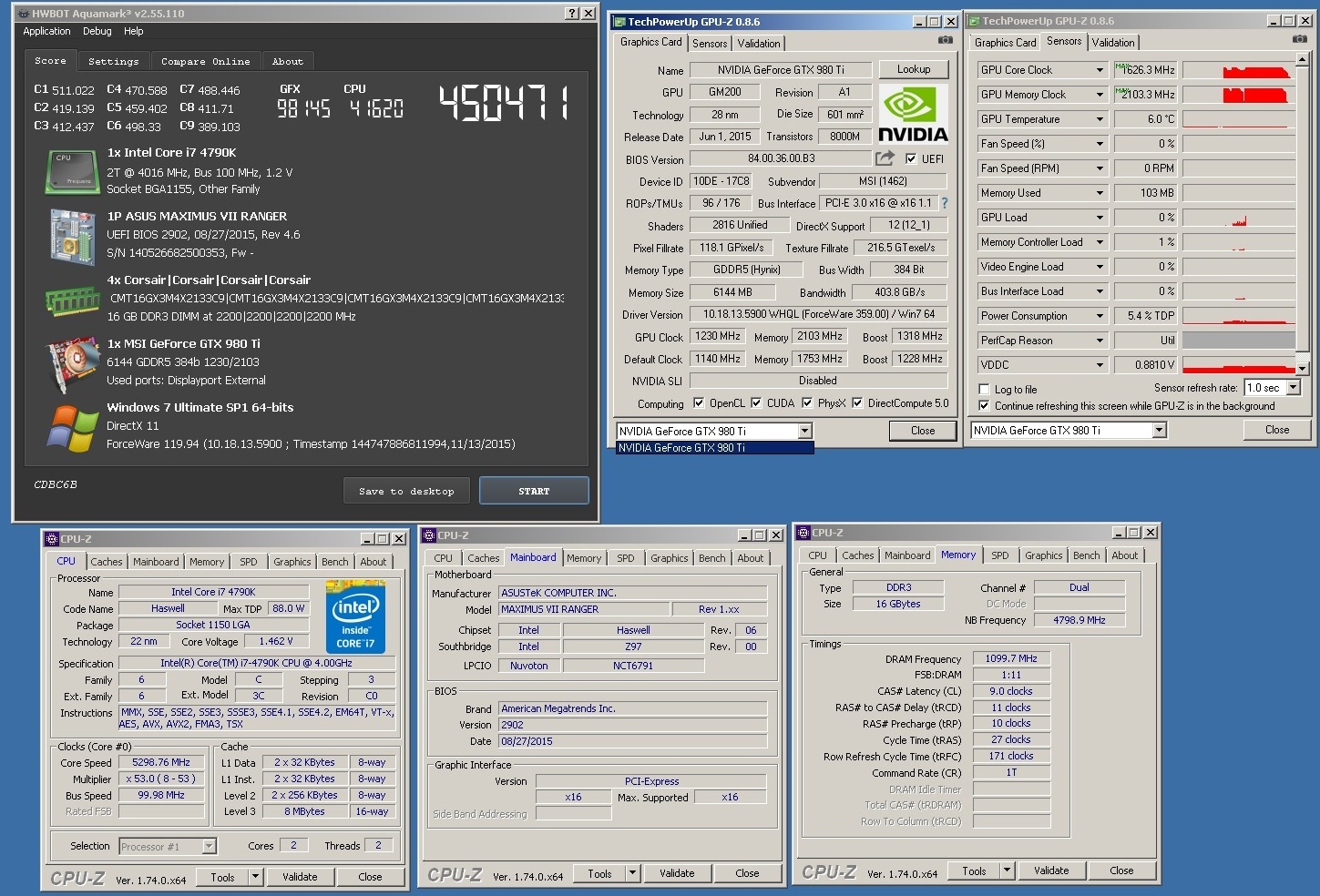
Task: Click Close button in CPU-Z CPU window
Action: click(370, 877)
